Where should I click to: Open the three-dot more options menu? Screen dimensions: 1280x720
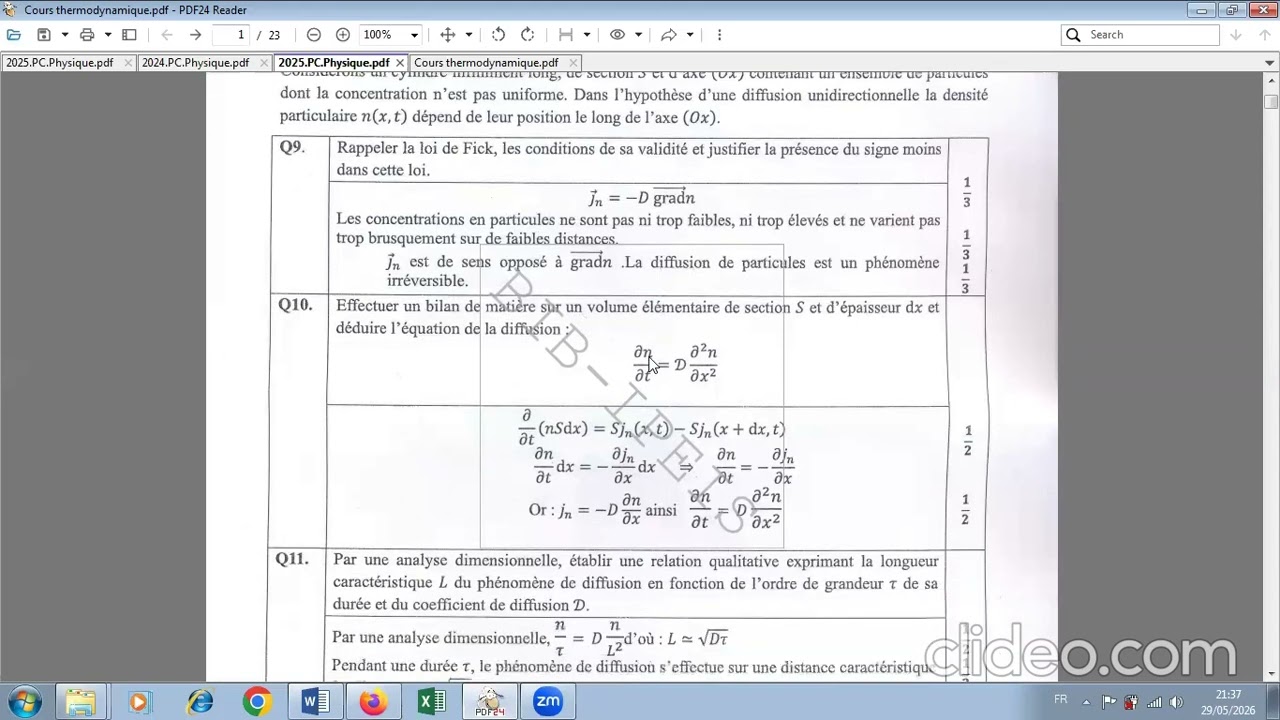tap(719, 35)
